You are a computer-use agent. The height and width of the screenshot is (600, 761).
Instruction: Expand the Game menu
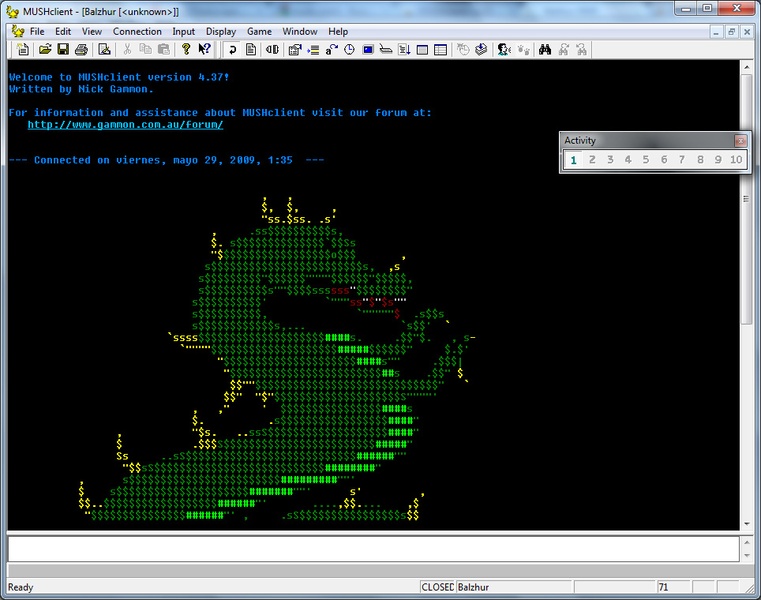(x=259, y=31)
